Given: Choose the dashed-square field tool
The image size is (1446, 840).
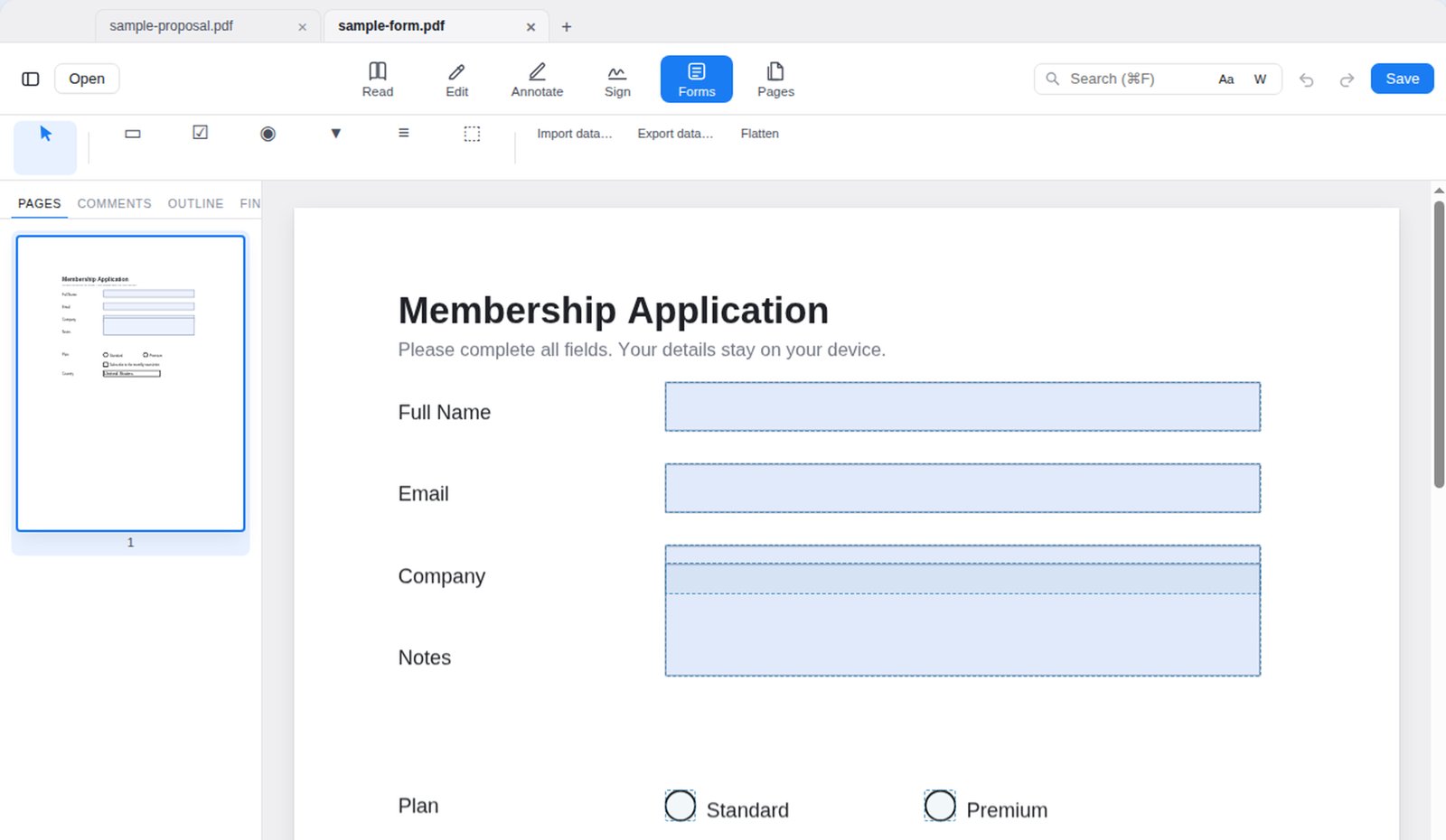Looking at the screenshot, I should (472, 134).
